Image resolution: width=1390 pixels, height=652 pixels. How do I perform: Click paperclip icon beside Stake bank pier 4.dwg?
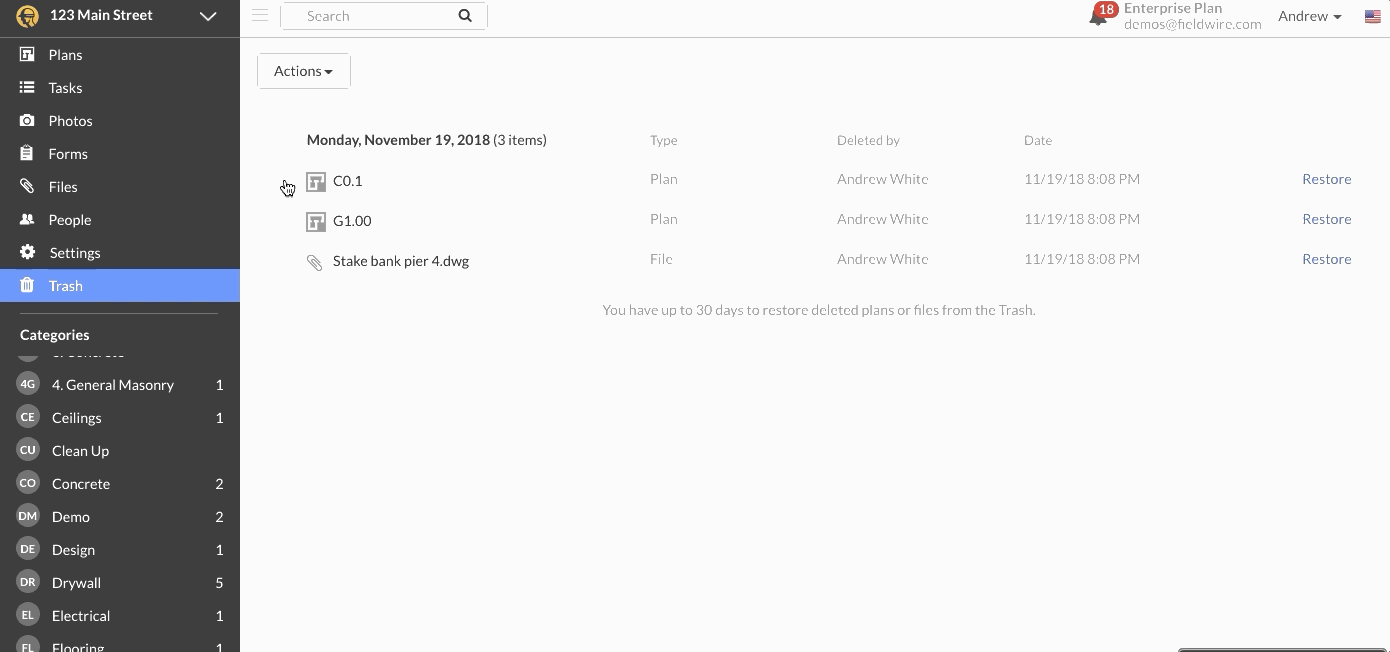(x=315, y=262)
